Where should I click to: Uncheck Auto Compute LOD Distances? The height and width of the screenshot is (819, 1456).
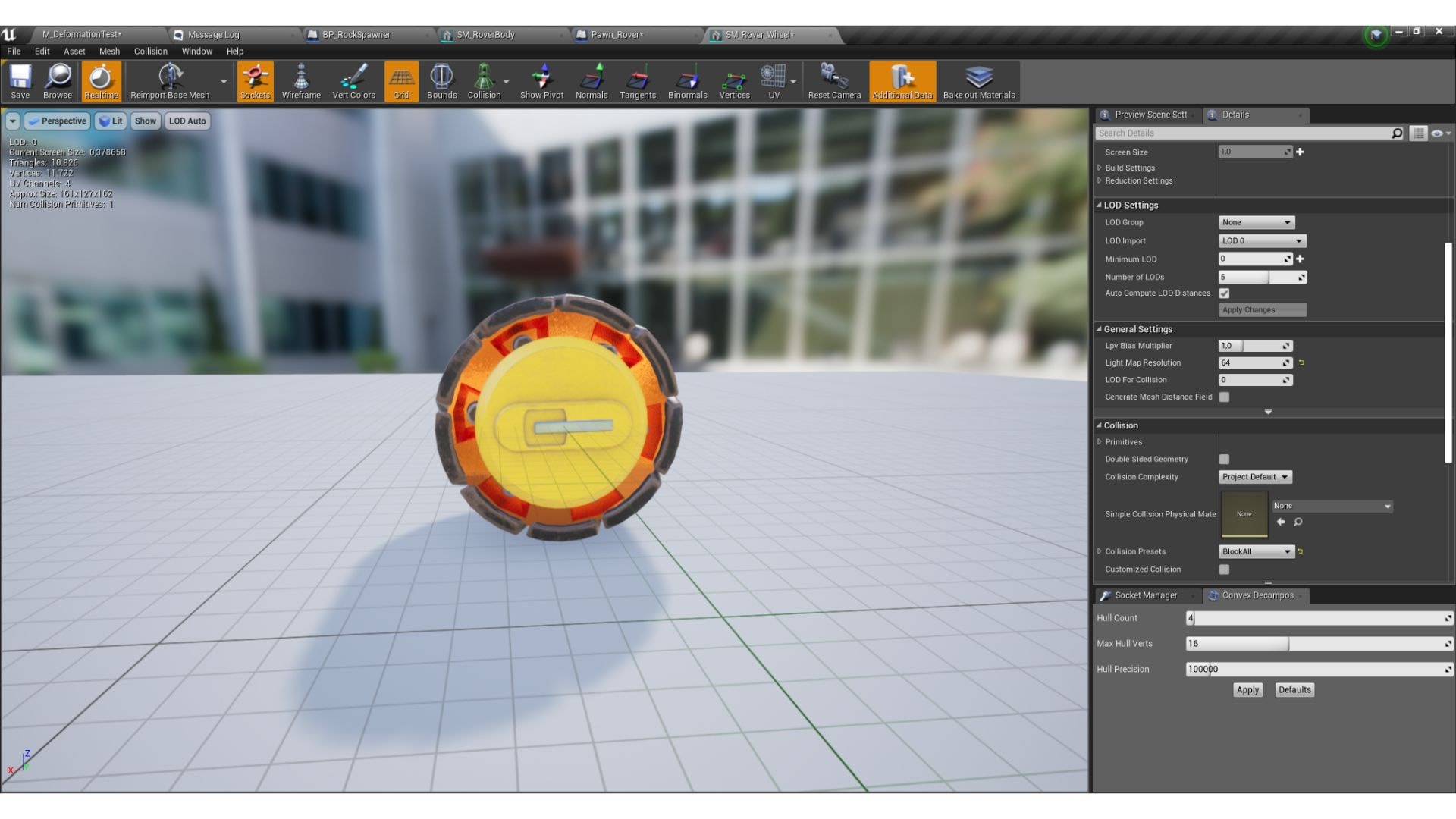1224,293
